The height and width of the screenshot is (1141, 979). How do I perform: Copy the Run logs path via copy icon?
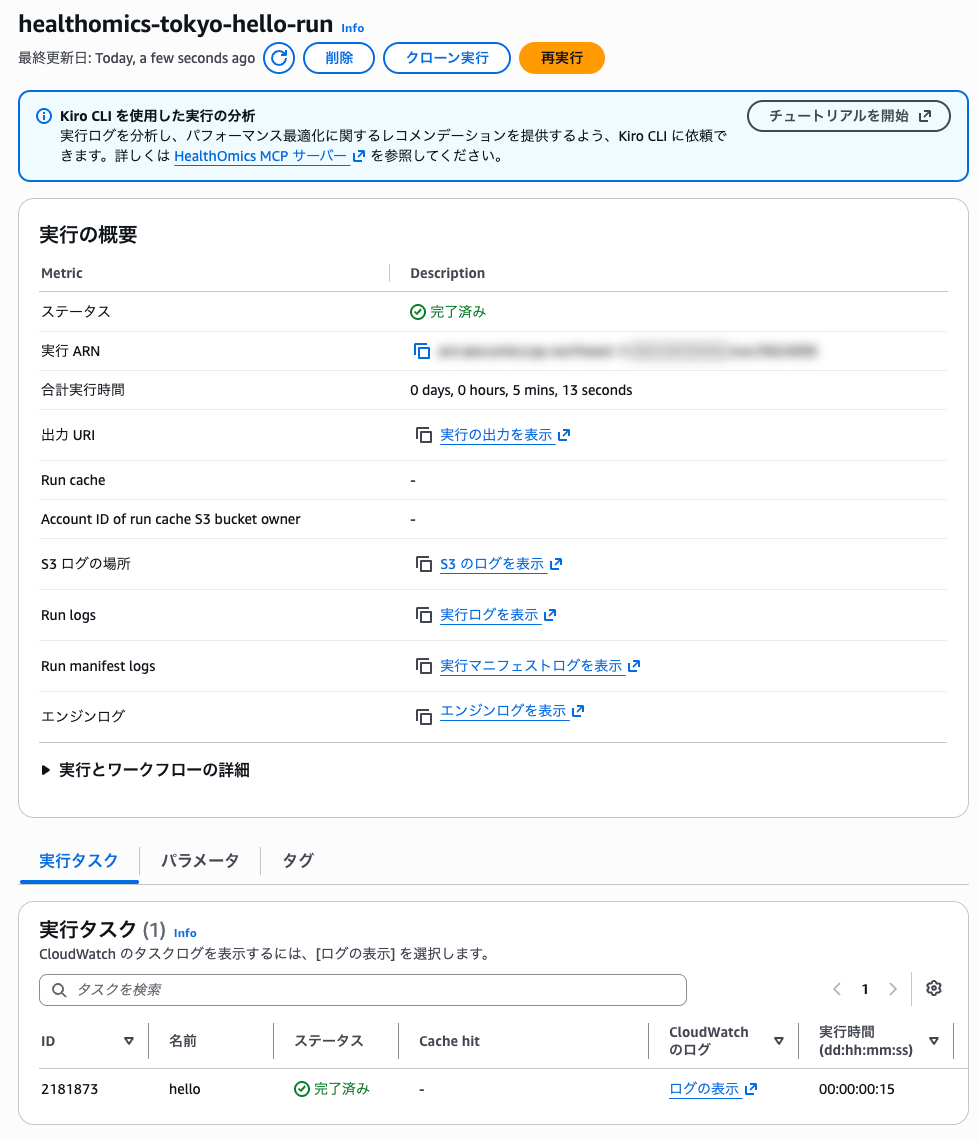coord(424,615)
